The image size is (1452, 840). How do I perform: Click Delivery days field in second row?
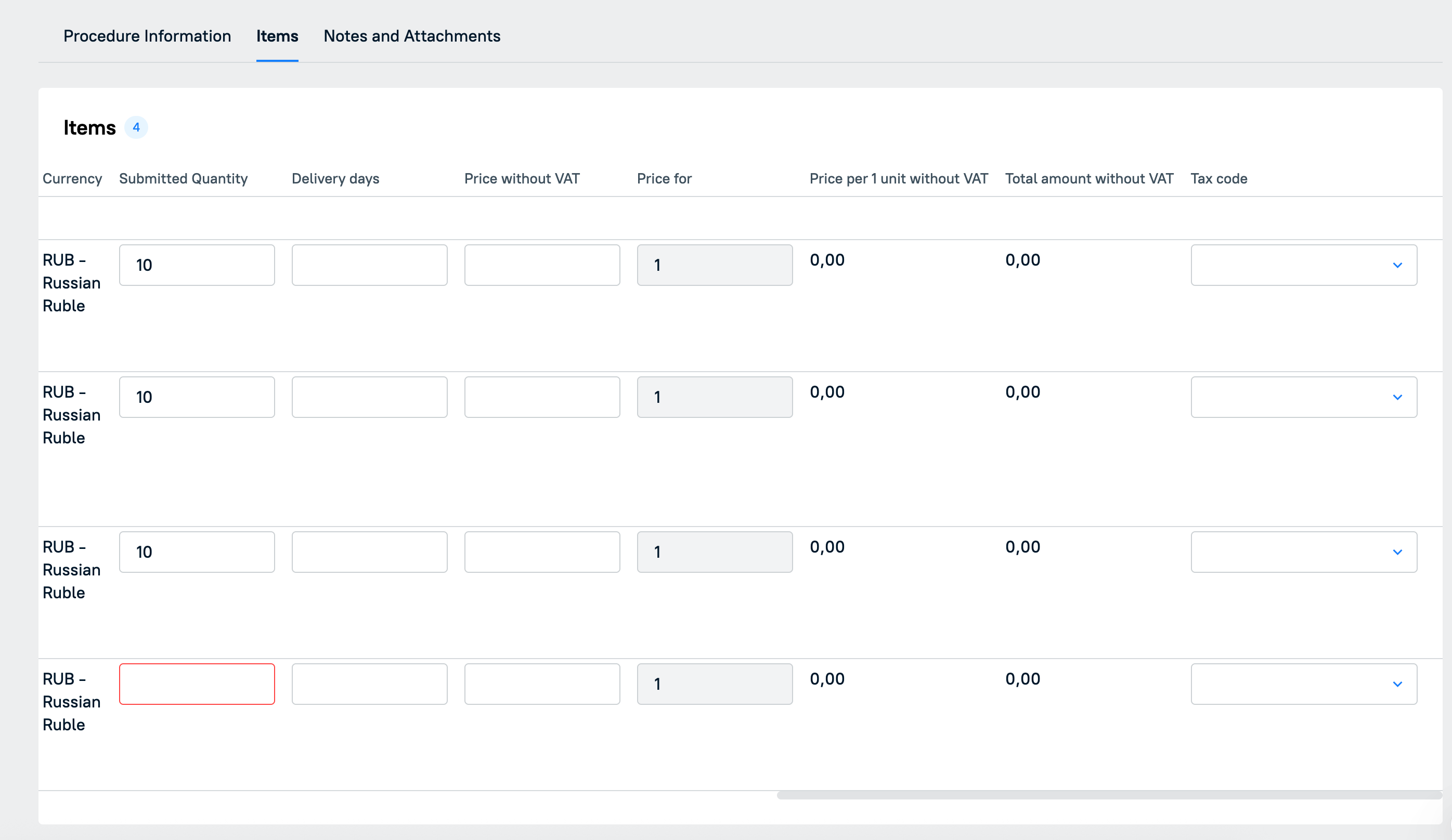(369, 397)
